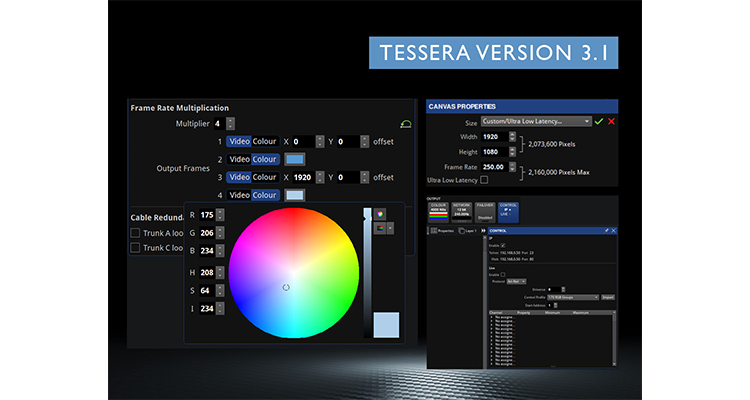
Task: Switch to the Layer 1 tab
Action: [468, 231]
